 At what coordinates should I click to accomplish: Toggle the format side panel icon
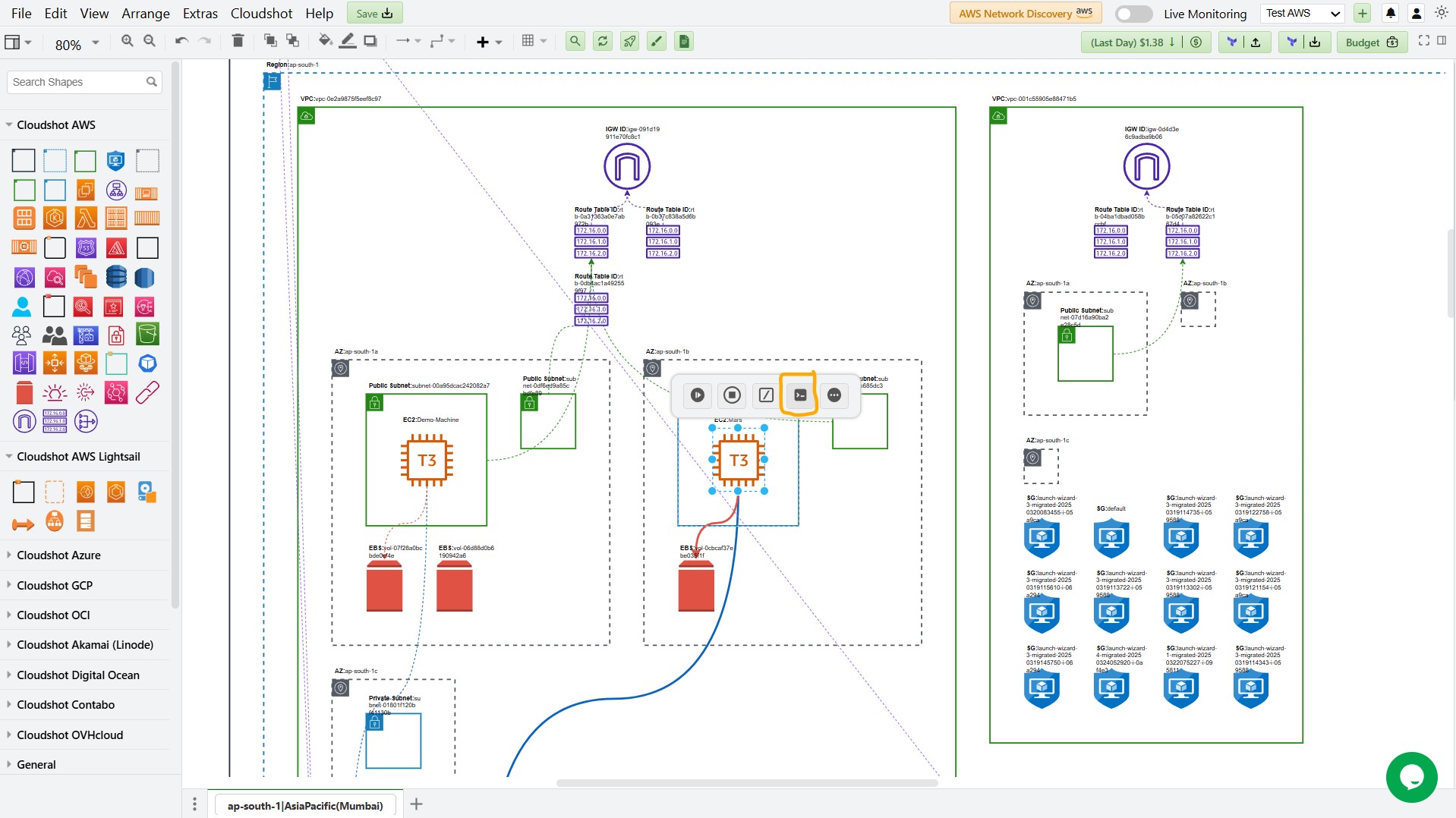pyautogui.click(x=1442, y=41)
